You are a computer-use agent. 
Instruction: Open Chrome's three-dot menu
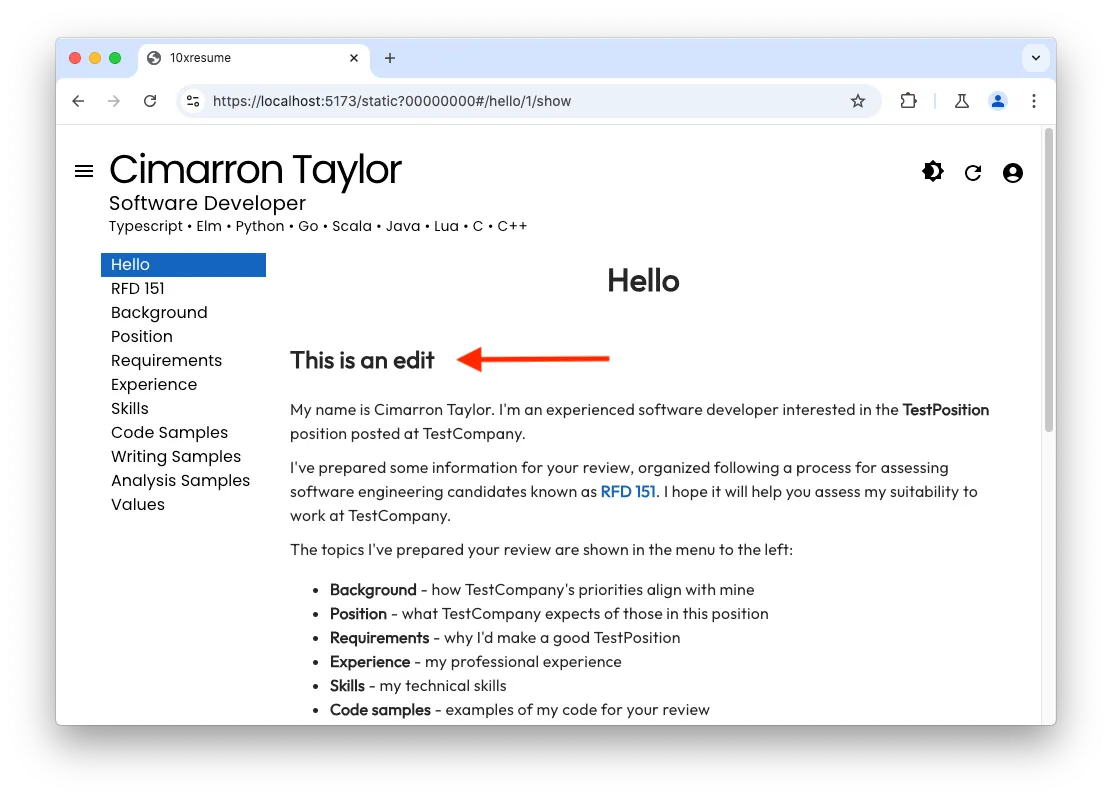1034,101
